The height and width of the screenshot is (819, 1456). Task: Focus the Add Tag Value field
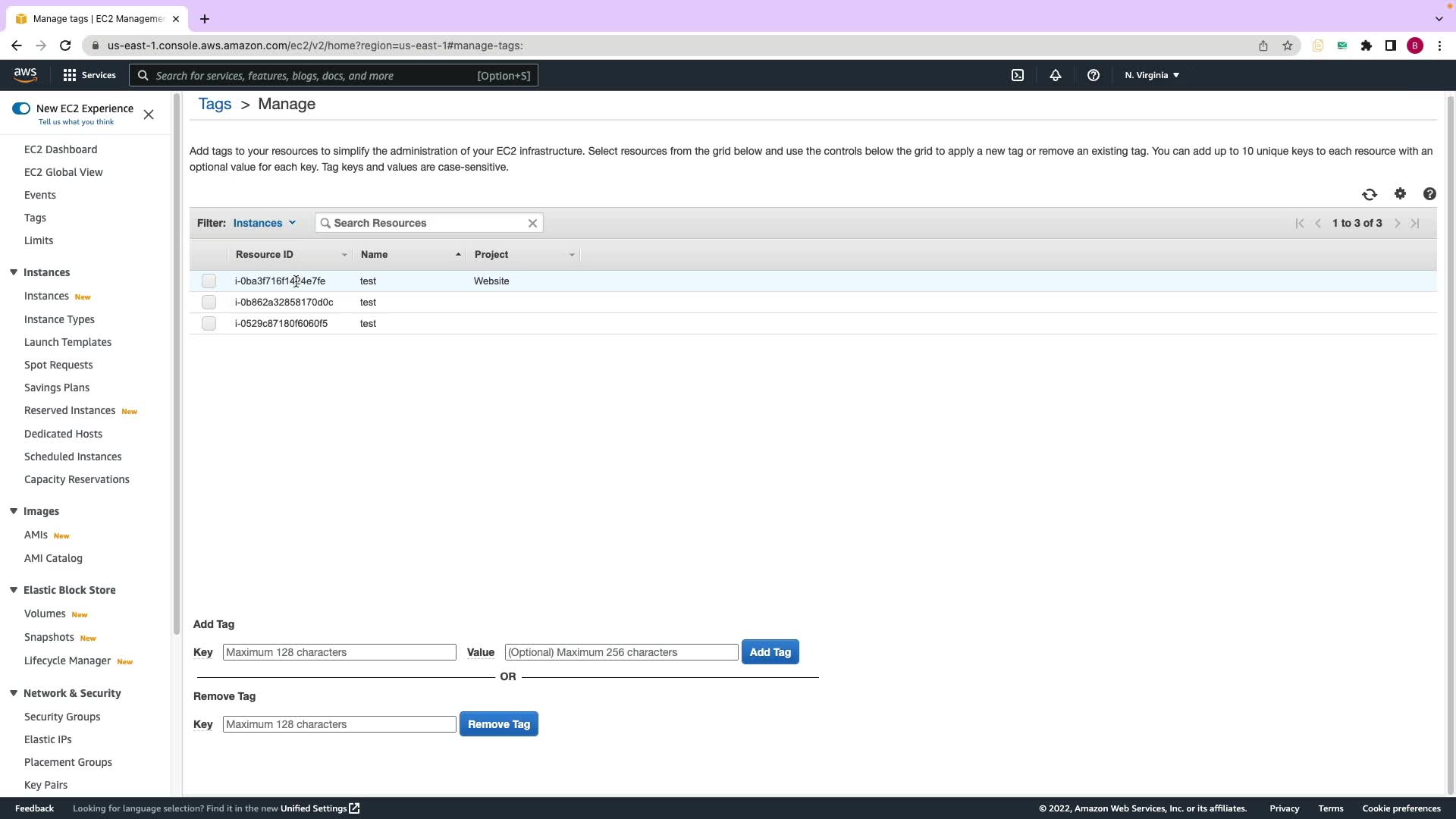621,652
